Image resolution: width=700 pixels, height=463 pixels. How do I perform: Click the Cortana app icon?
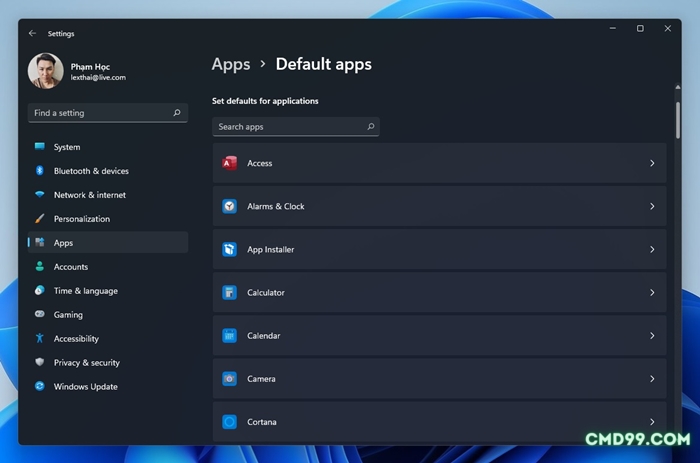(229, 422)
